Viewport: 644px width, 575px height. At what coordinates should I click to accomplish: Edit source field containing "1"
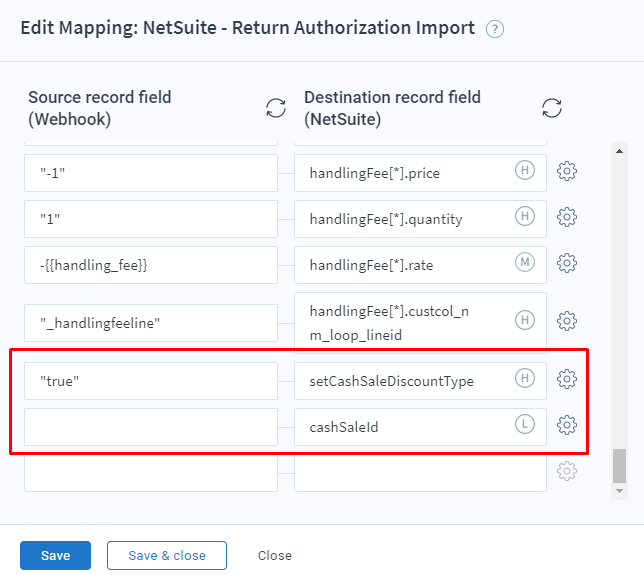click(x=151, y=219)
